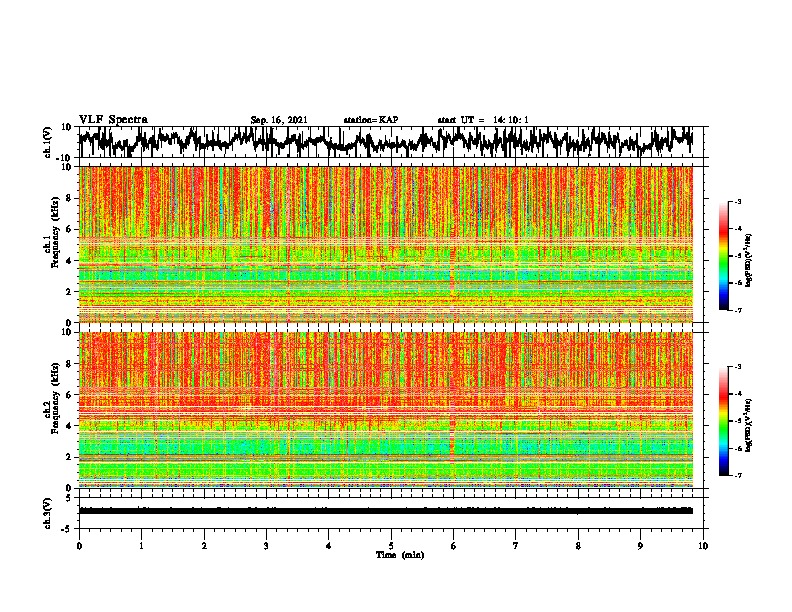The height and width of the screenshot is (612, 792).
Task: Click the "-3" label on ch.2 color scale
Action: coord(737,367)
